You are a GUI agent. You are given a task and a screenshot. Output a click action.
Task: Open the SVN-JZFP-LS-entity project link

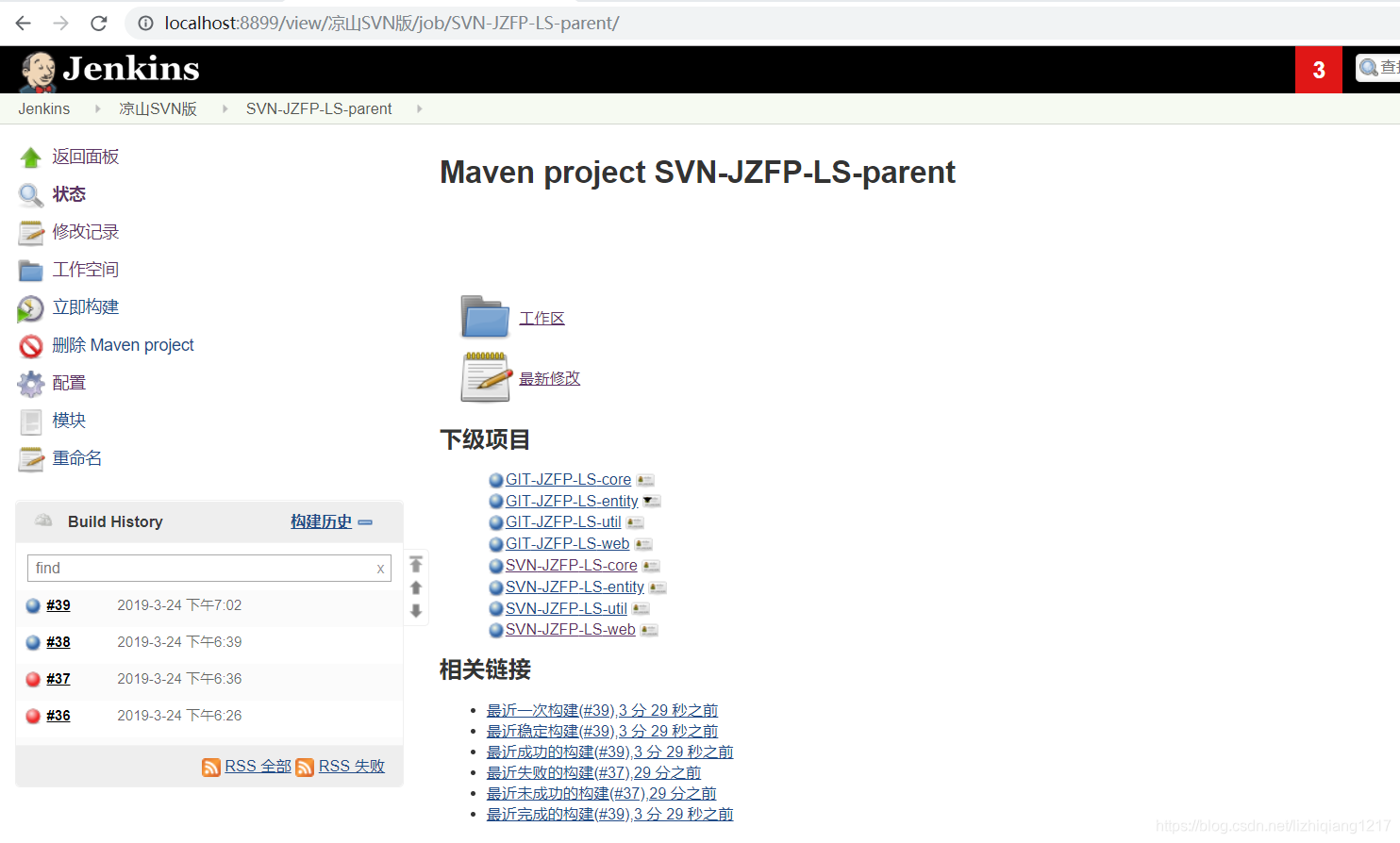click(575, 587)
